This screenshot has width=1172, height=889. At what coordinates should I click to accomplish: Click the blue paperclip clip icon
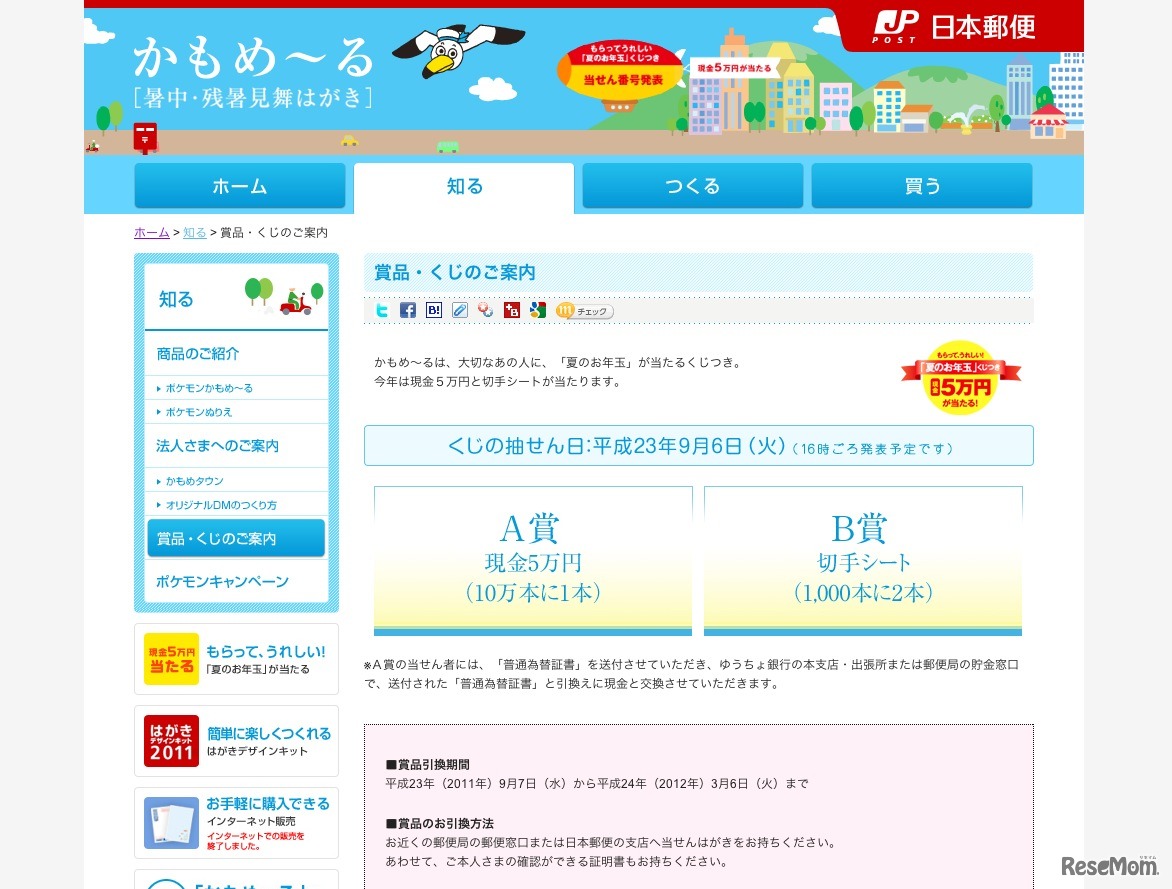pyautogui.click(x=460, y=310)
